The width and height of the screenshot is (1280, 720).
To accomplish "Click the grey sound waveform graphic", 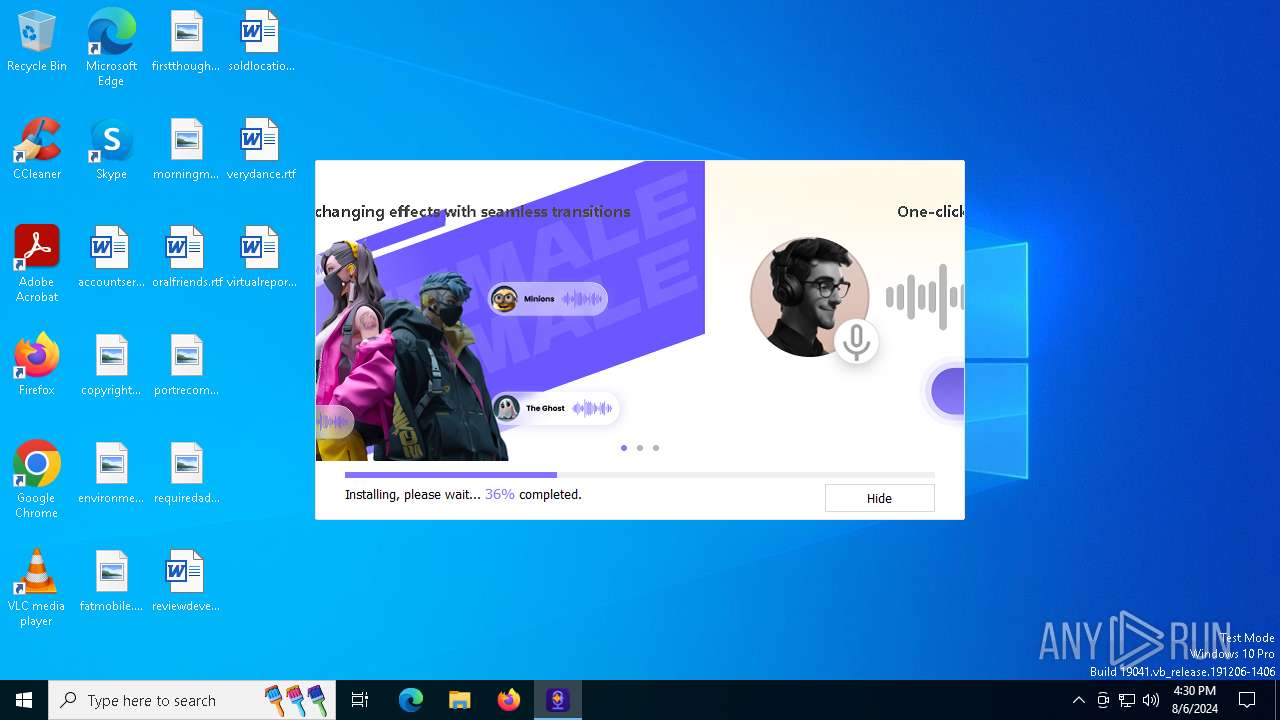I will (924, 297).
